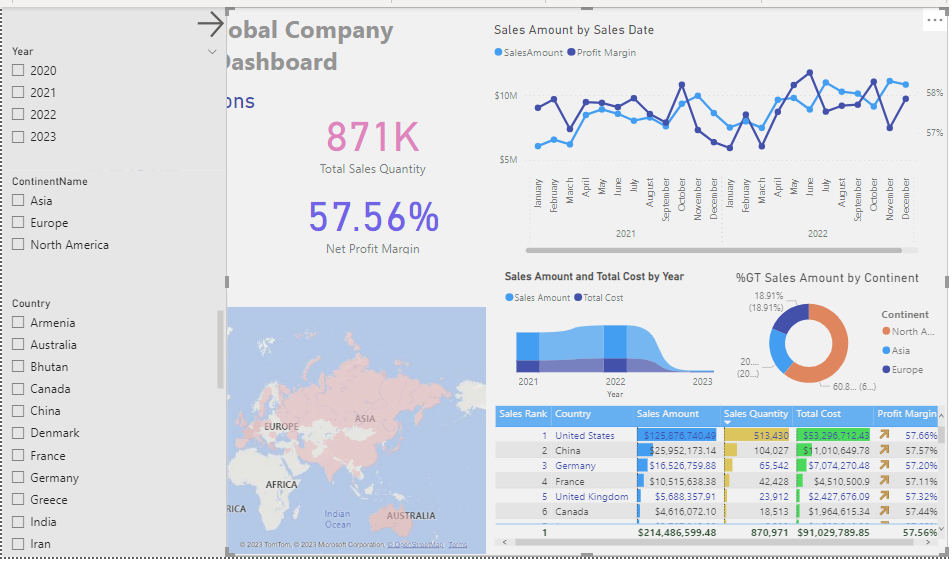The height and width of the screenshot is (564, 952).
Task: Tick the Europe continent checkbox
Action: point(18,223)
